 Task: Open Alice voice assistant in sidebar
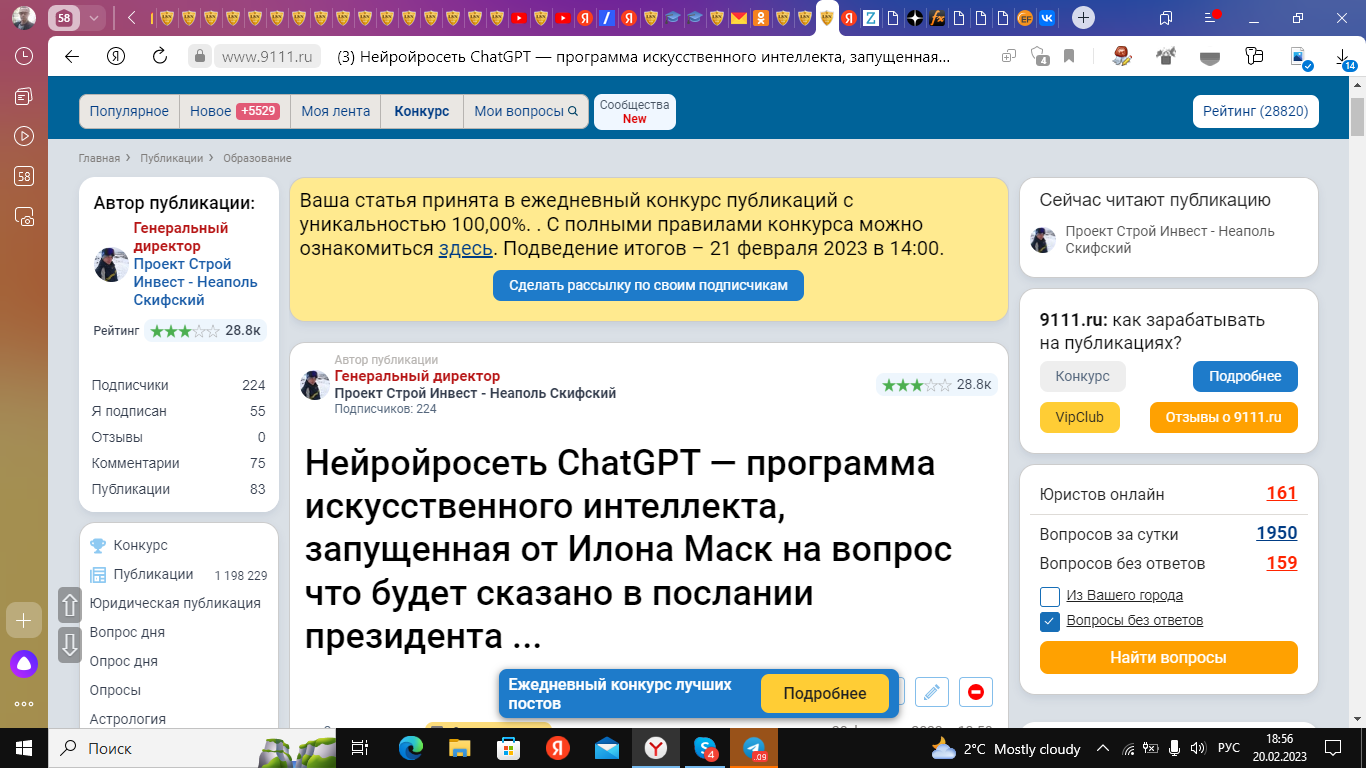pos(24,663)
